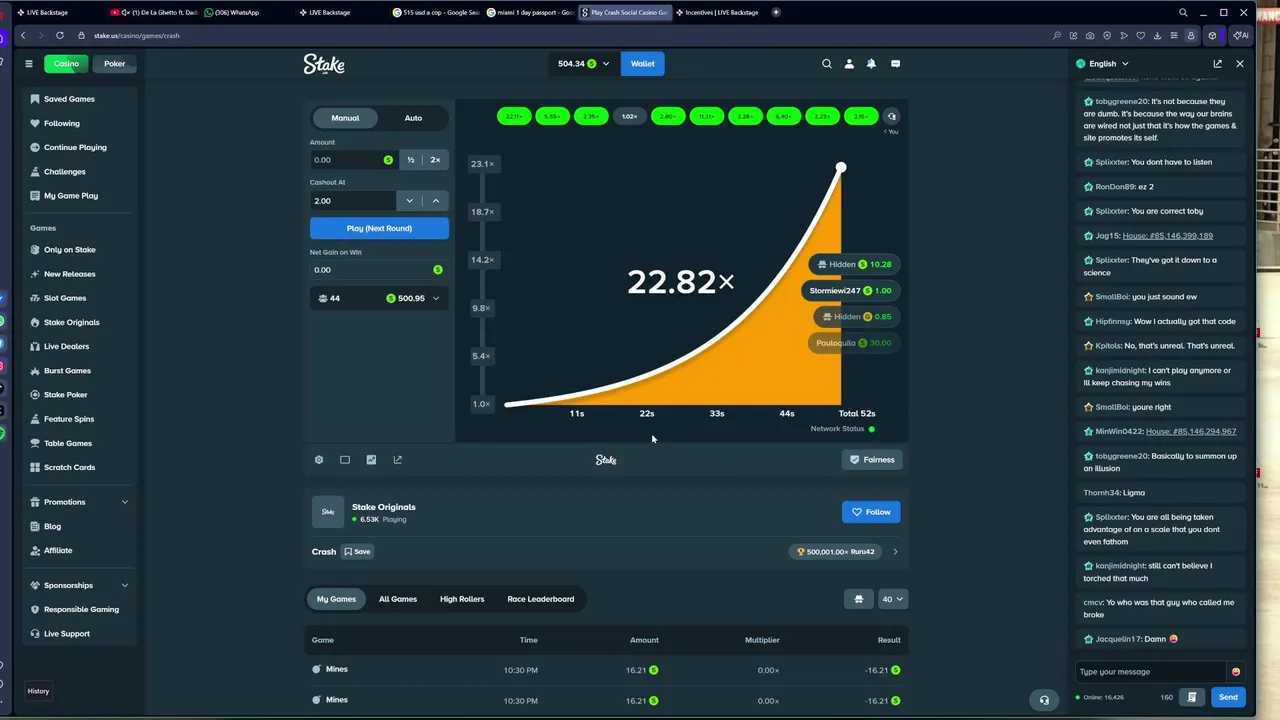
Task: Pop out the game with arrow icon
Action: coord(397,460)
